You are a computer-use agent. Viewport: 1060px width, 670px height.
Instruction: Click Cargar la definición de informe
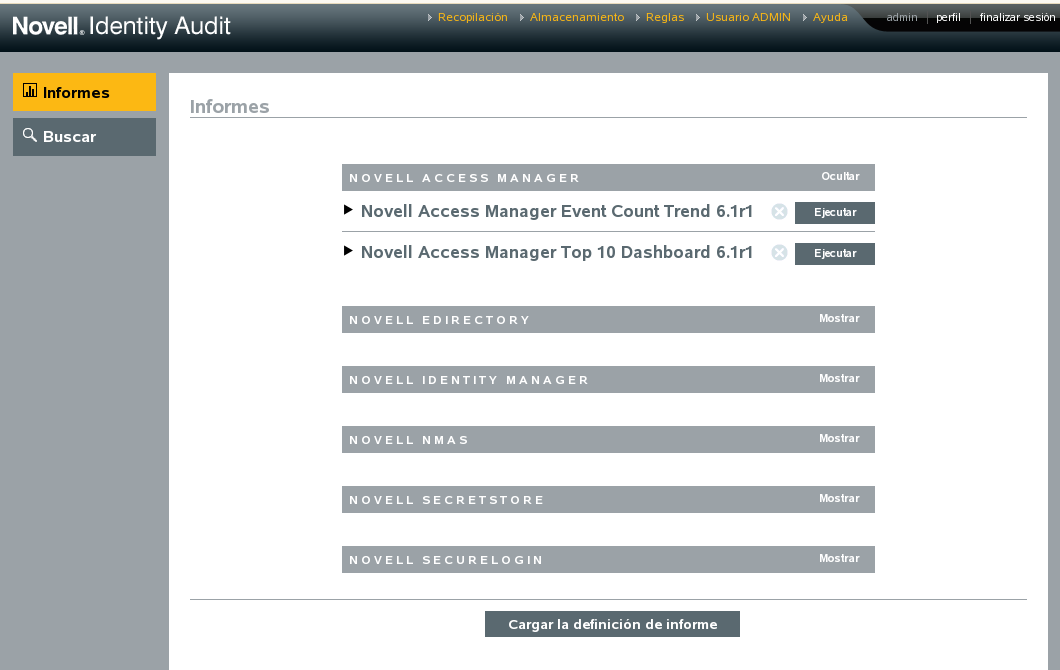[612, 624]
